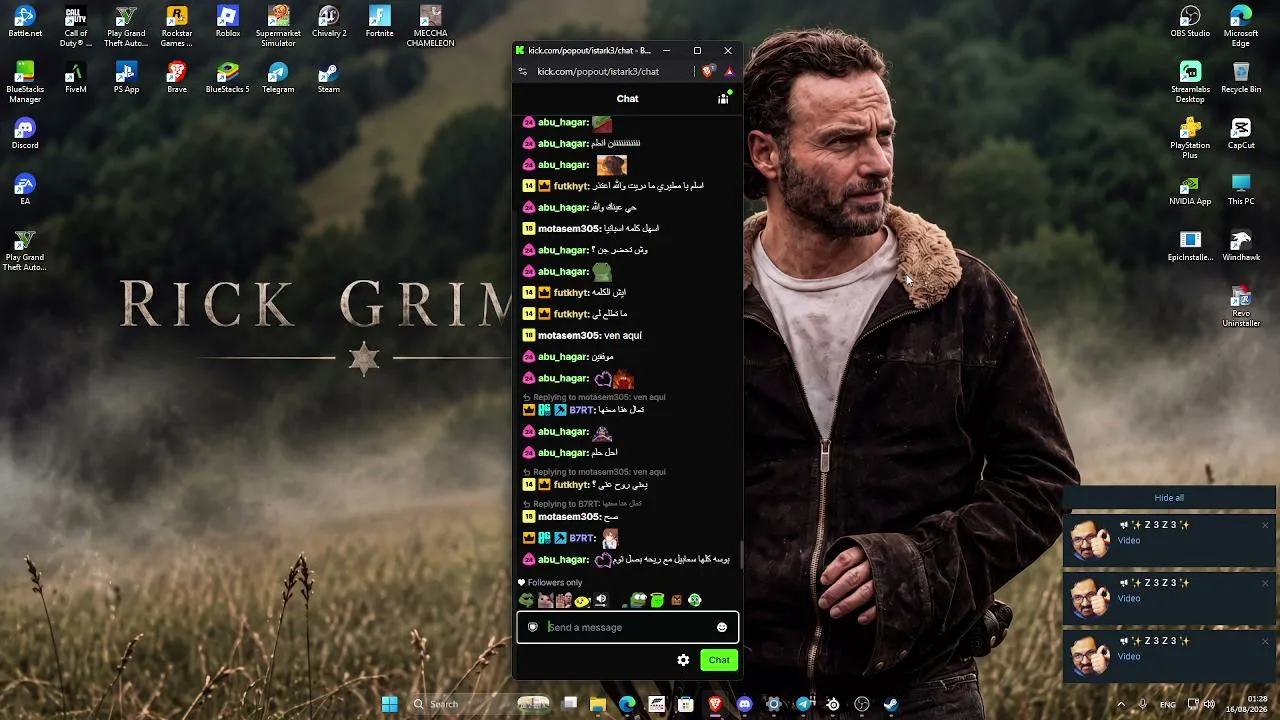The height and width of the screenshot is (720, 1280).
Task: Insert the speaker volume emote
Action: (x=601, y=600)
